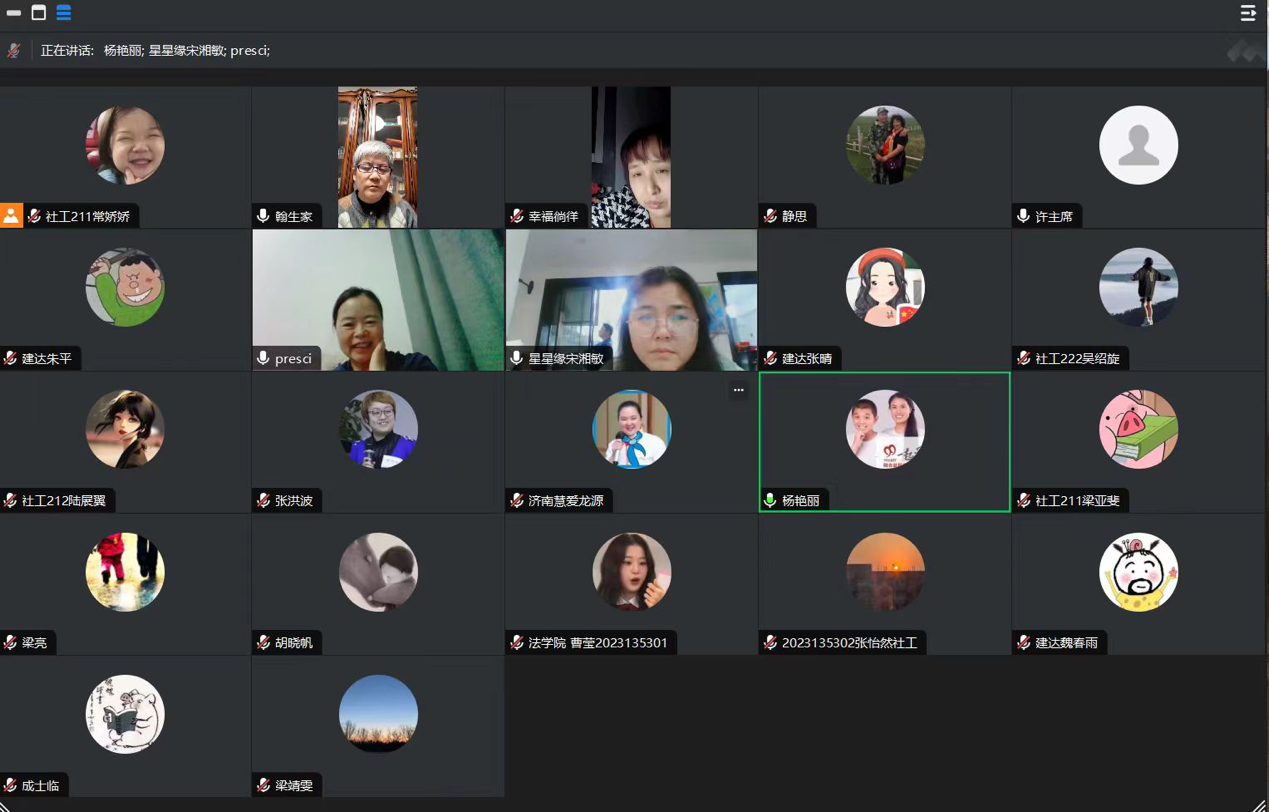The width and height of the screenshot is (1269, 812).
Task: Click the grid layout view icon
Action: [x=63, y=13]
